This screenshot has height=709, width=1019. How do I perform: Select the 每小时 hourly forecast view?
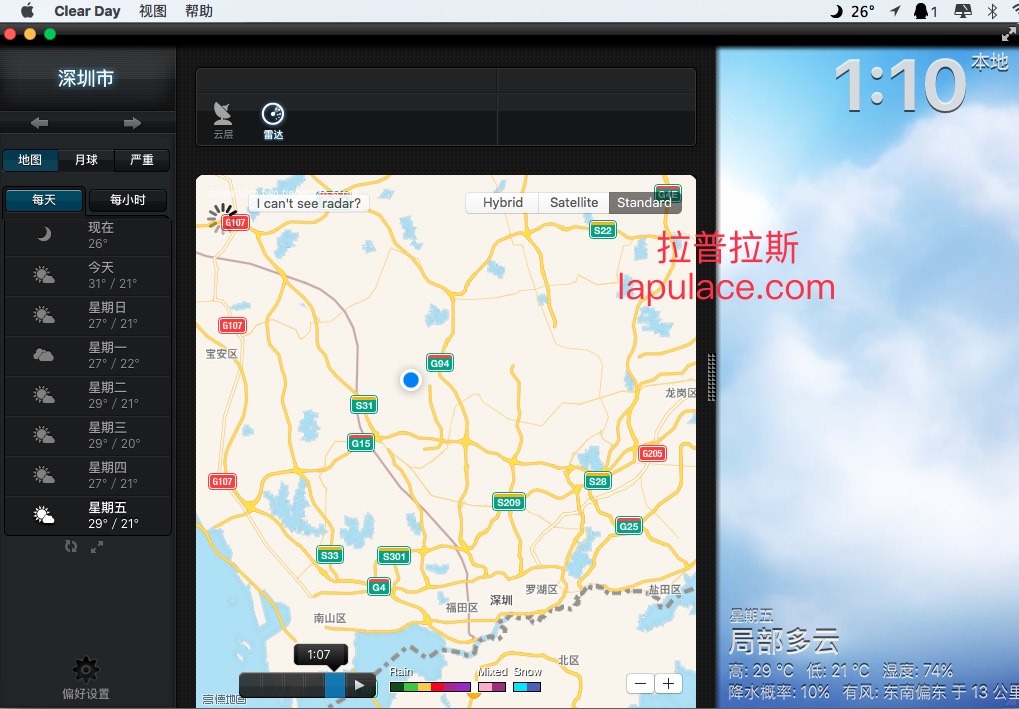(127, 200)
